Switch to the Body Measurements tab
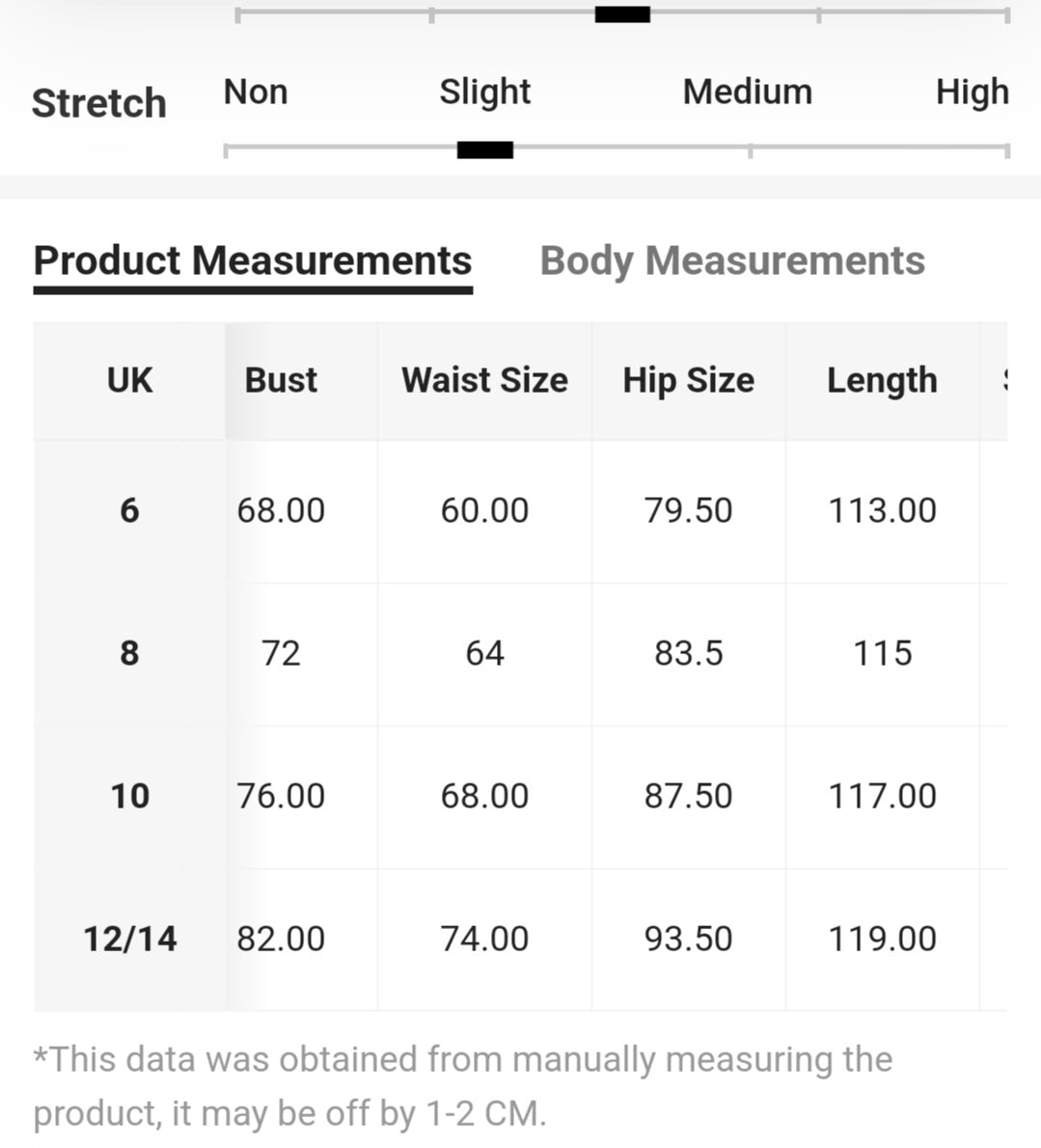Viewport: 1041px width, 1148px height. coord(732,261)
